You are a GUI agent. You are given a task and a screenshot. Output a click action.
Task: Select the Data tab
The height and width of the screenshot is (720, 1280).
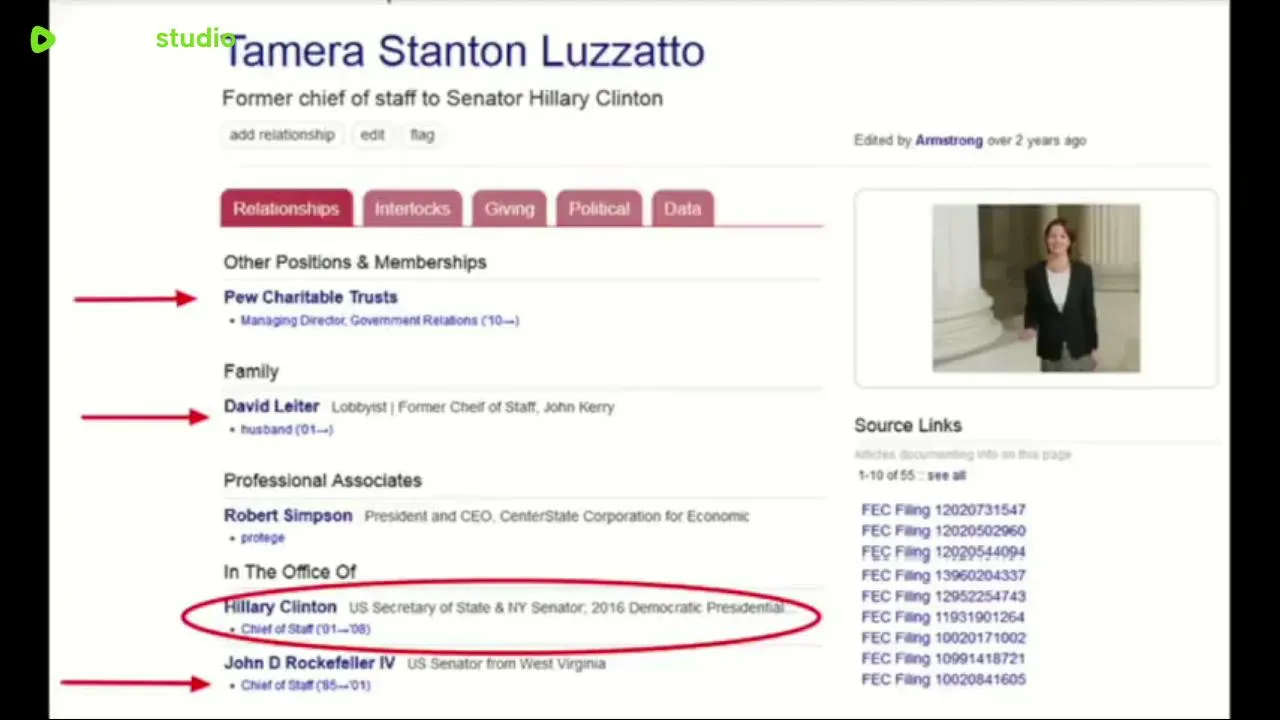point(682,208)
